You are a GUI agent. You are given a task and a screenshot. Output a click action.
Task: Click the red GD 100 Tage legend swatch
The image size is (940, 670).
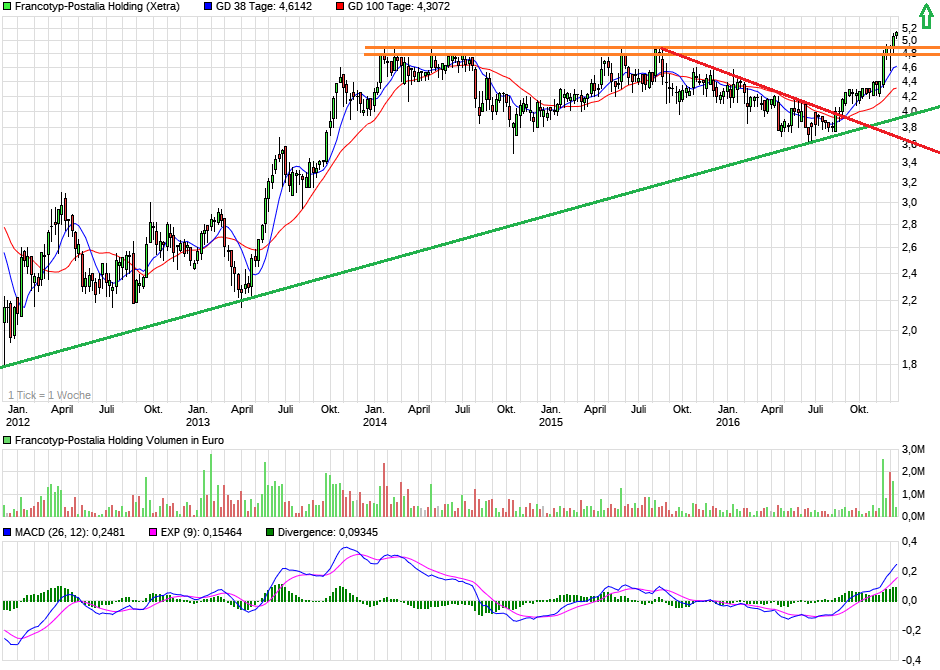click(340, 7)
